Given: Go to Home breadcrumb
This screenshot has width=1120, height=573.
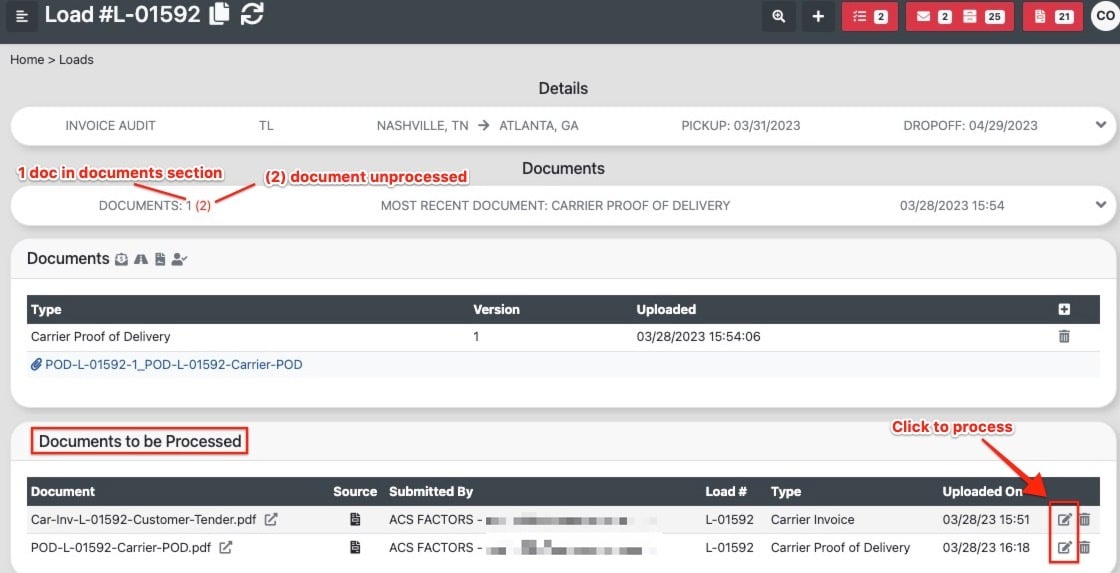Looking at the screenshot, I should [x=27, y=60].
